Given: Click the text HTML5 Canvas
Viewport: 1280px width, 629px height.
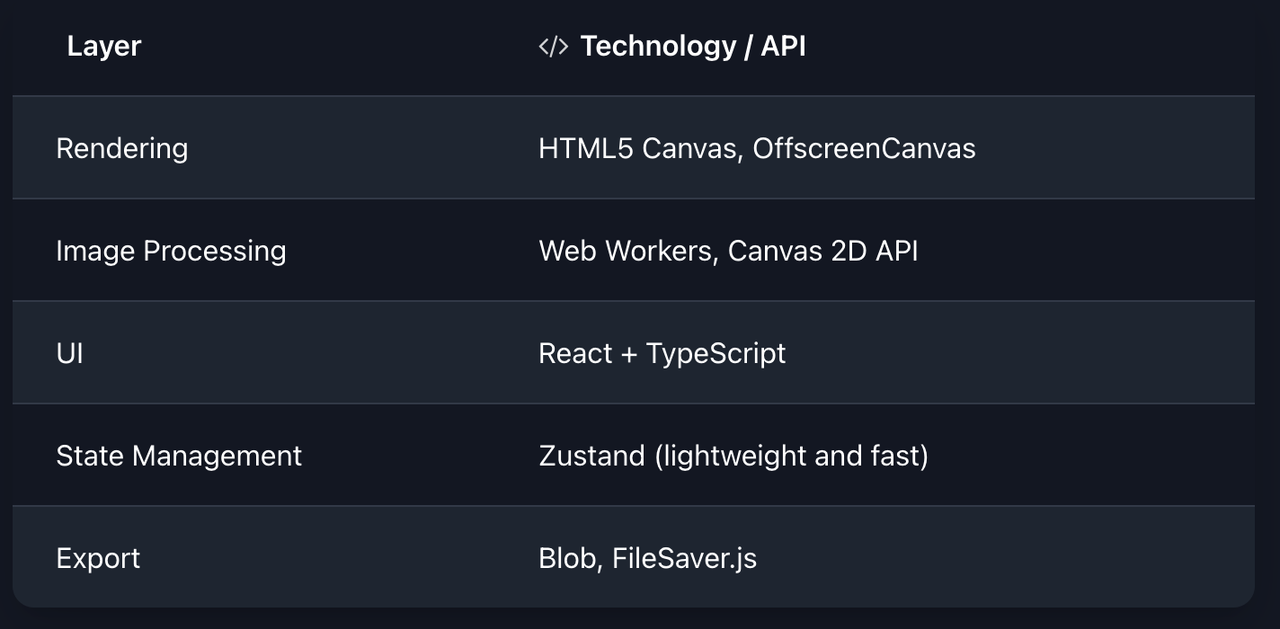Looking at the screenshot, I should click(x=636, y=148).
